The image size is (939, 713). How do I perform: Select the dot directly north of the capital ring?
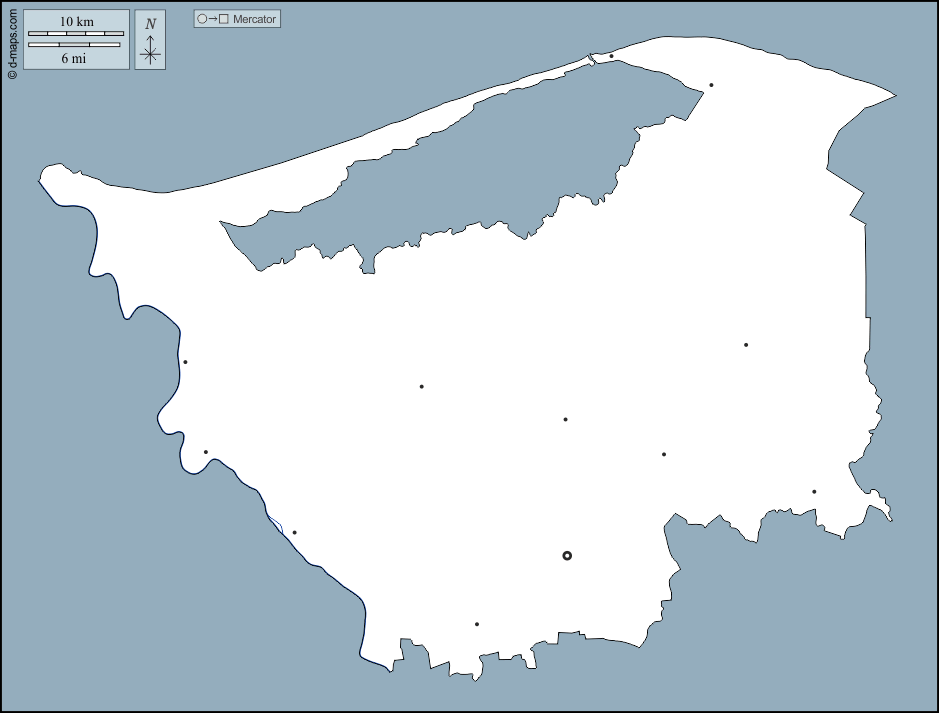click(565, 419)
